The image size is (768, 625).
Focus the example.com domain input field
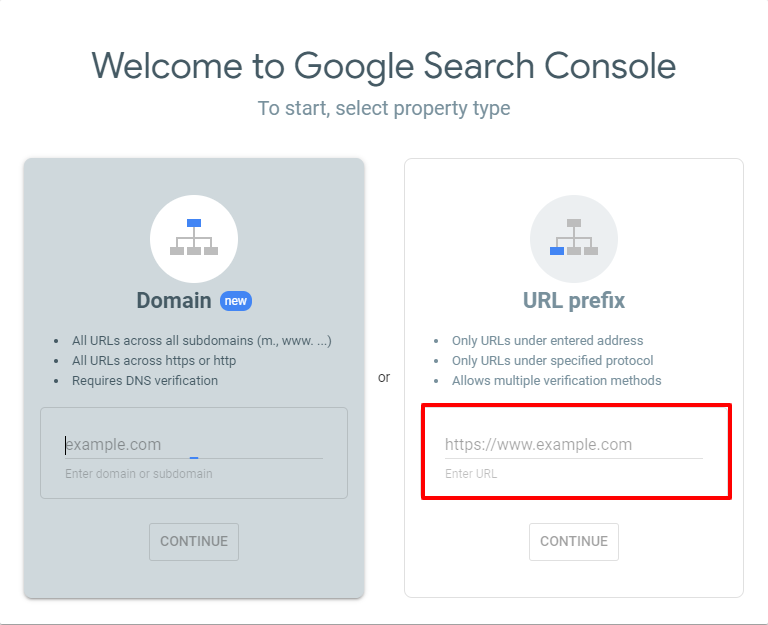click(x=194, y=445)
